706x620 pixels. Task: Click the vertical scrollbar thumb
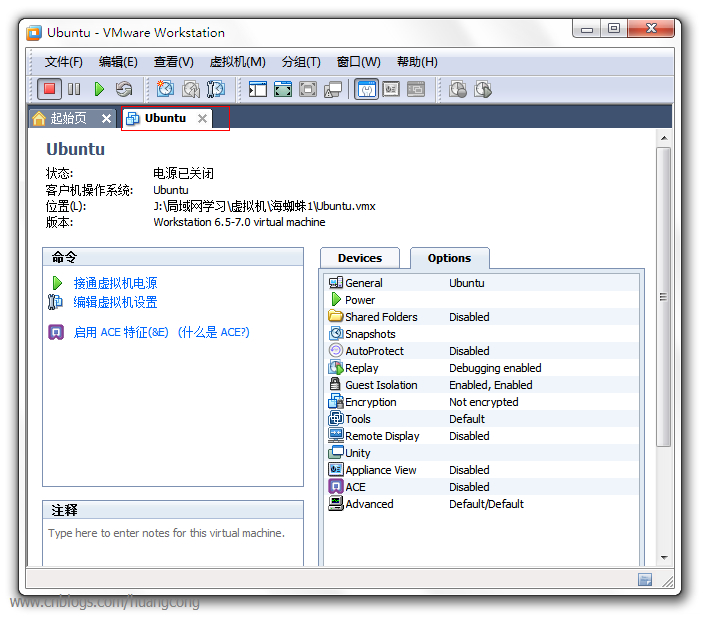664,297
